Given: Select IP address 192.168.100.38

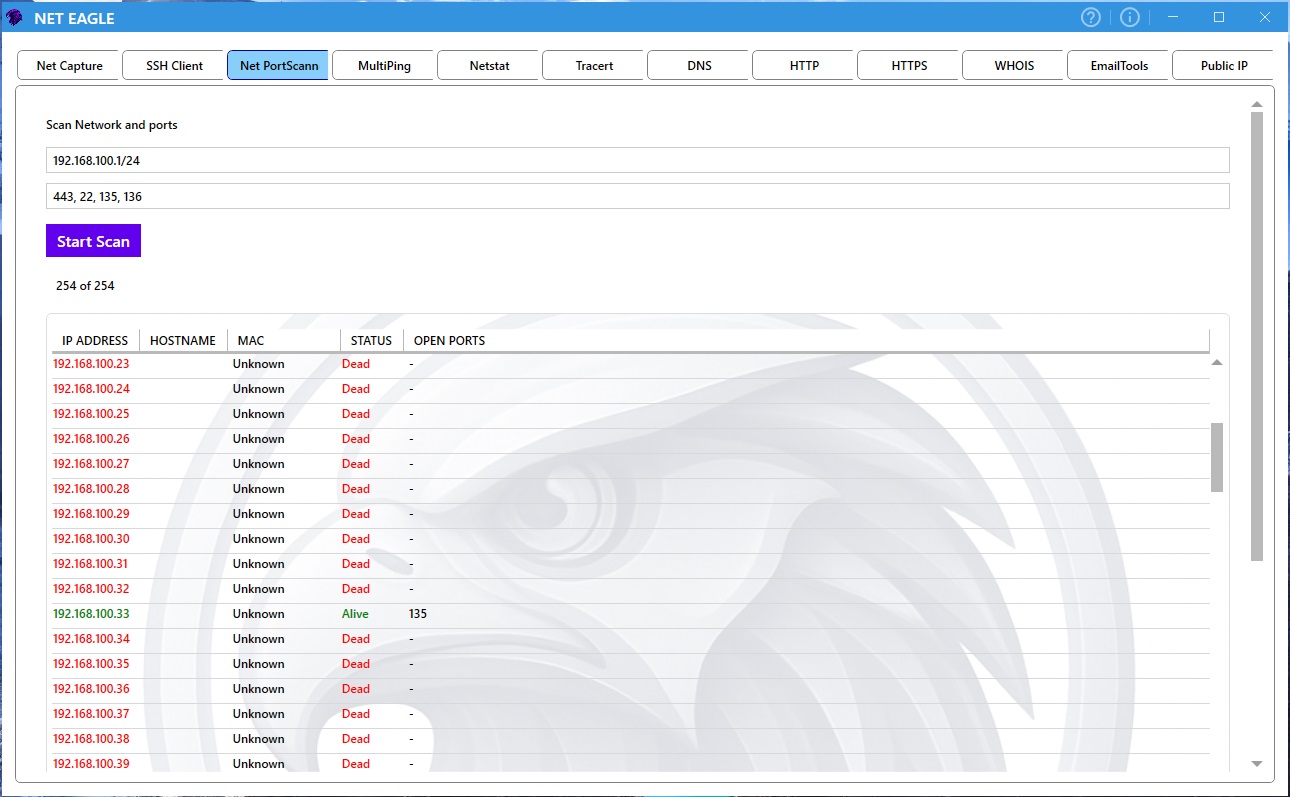Looking at the screenshot, I should coord(91,739).
